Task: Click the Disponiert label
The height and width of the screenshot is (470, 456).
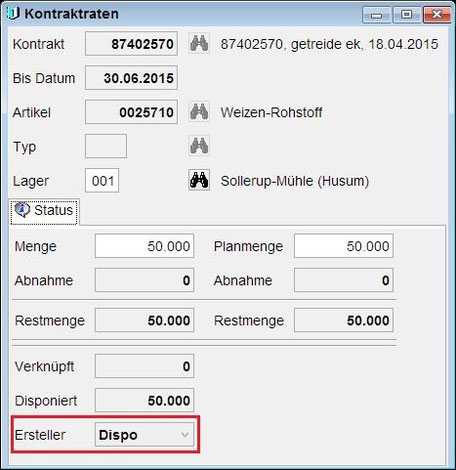Action: point(46,401)
